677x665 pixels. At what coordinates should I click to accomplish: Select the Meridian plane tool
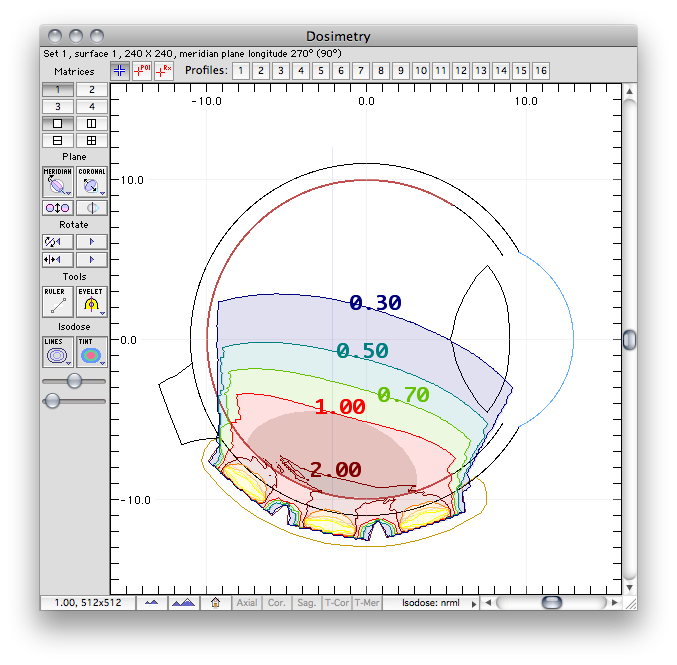[x=57, y=181]
